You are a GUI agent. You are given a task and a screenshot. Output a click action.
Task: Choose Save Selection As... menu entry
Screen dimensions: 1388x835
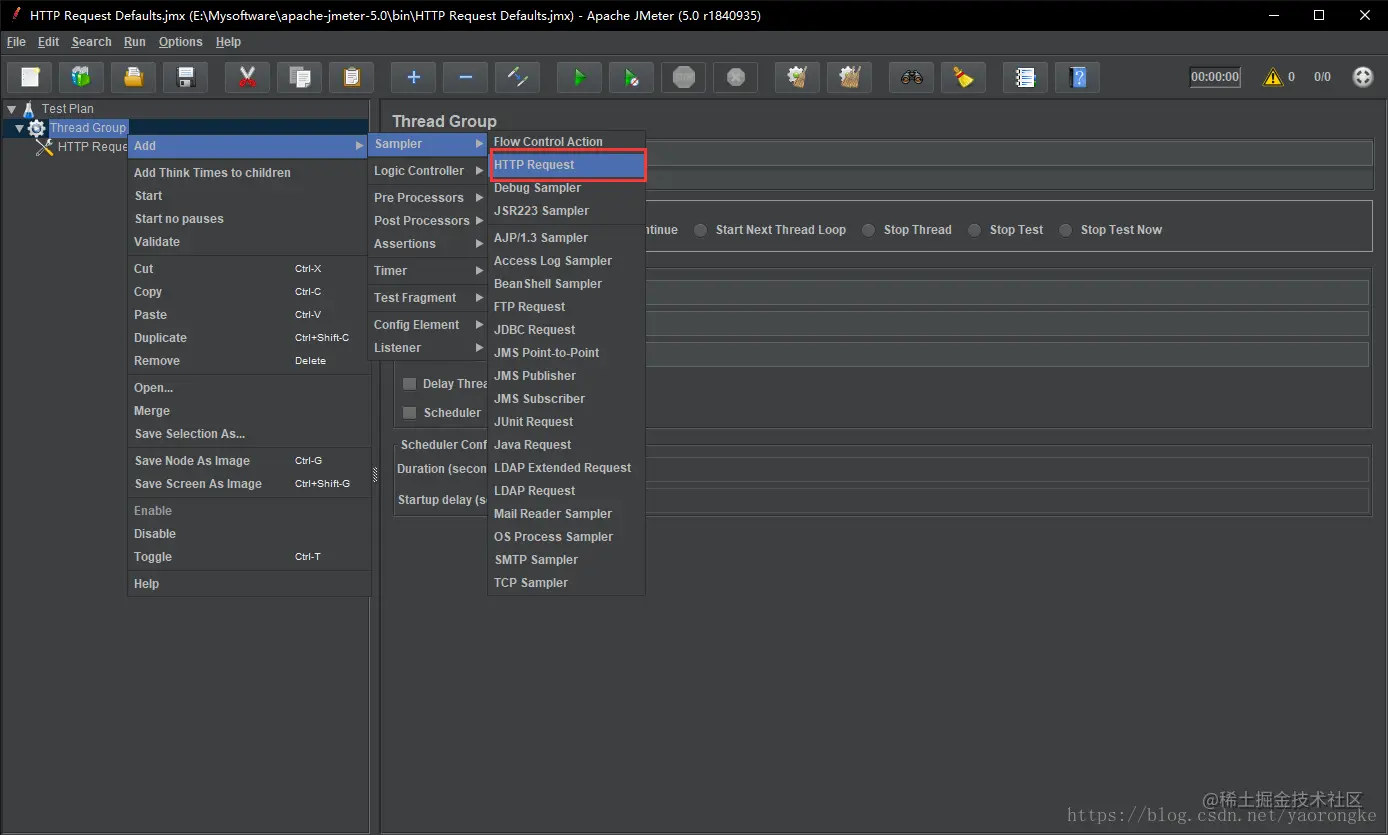(249, 434)
